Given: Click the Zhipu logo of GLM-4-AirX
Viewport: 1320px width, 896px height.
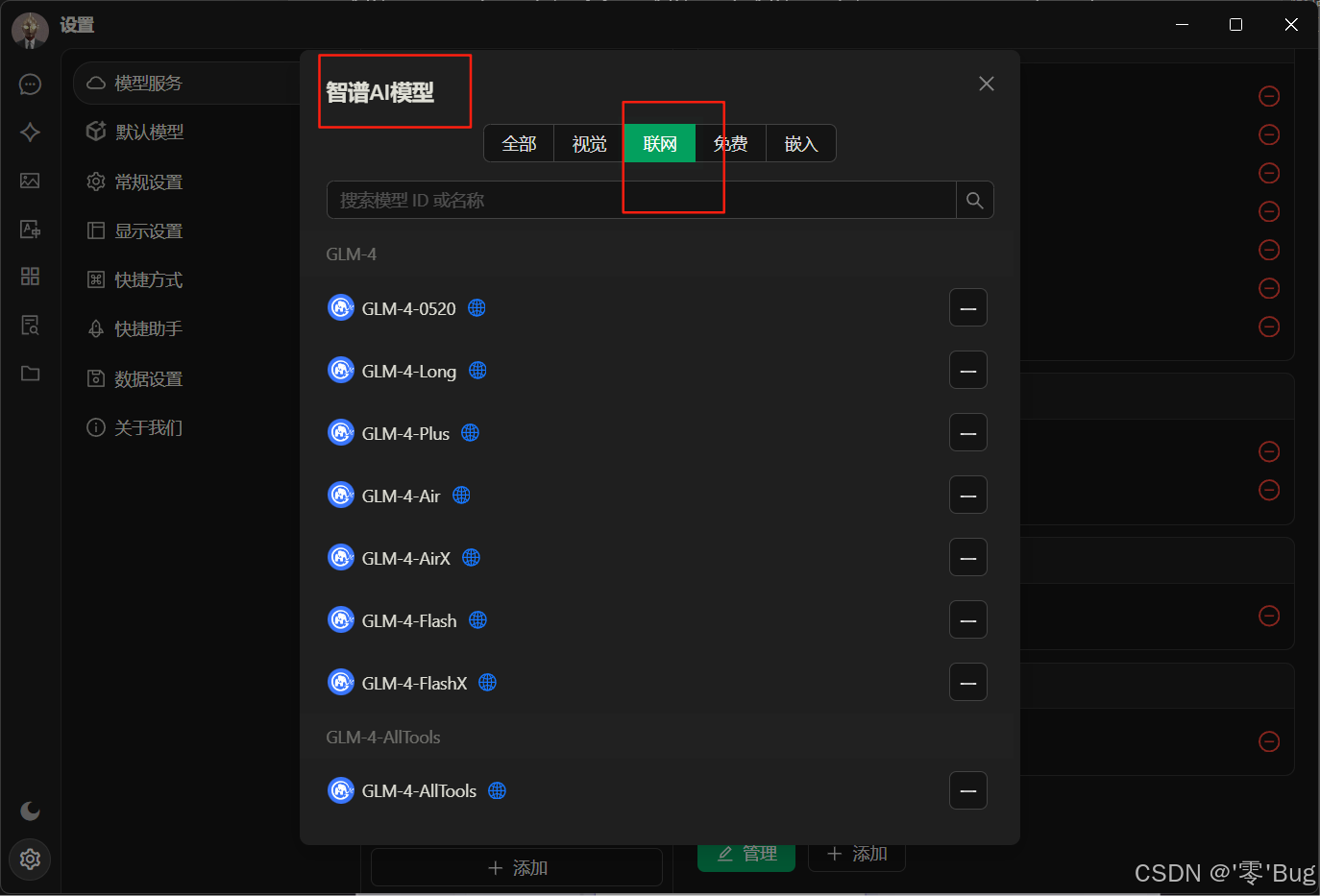Looking at the screenshot, I should point(341,557).
